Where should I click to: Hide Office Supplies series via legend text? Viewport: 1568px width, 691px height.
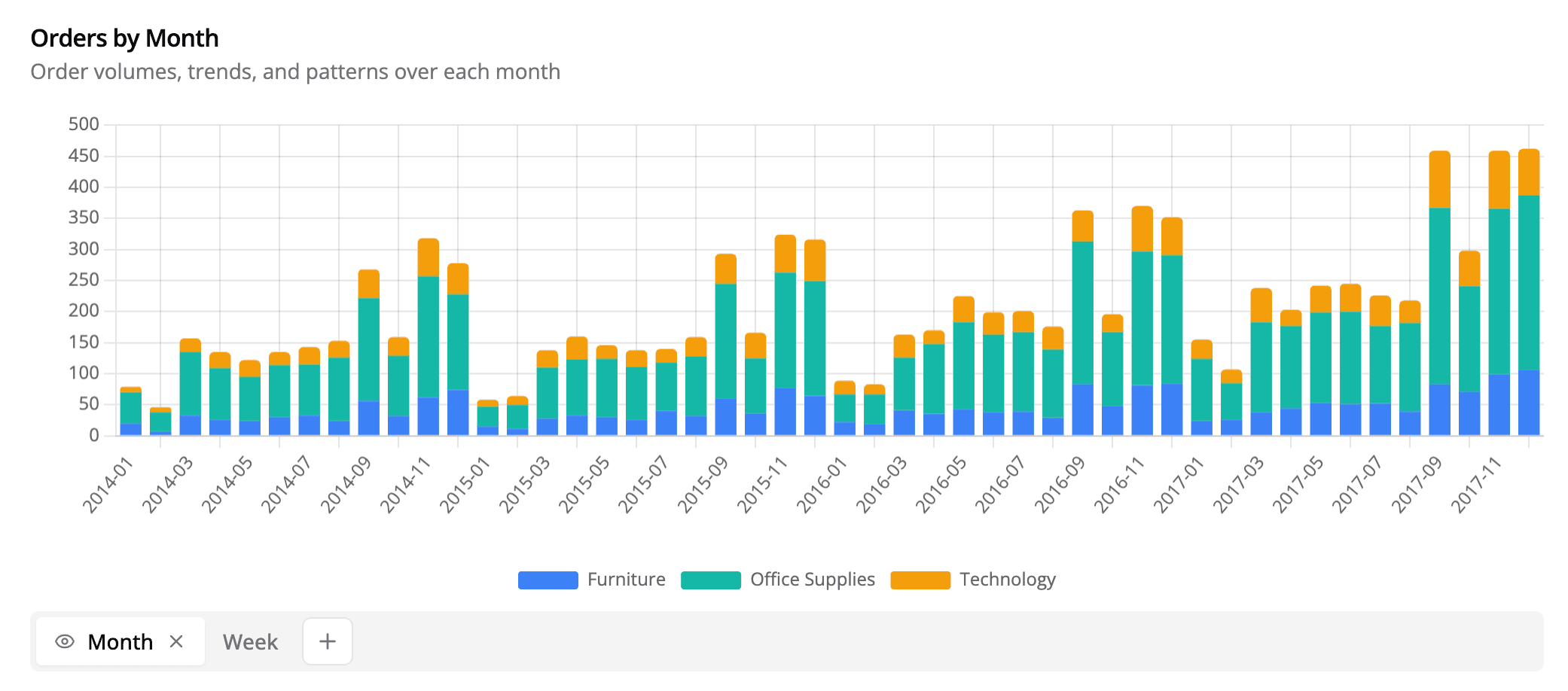pos(812,580)
